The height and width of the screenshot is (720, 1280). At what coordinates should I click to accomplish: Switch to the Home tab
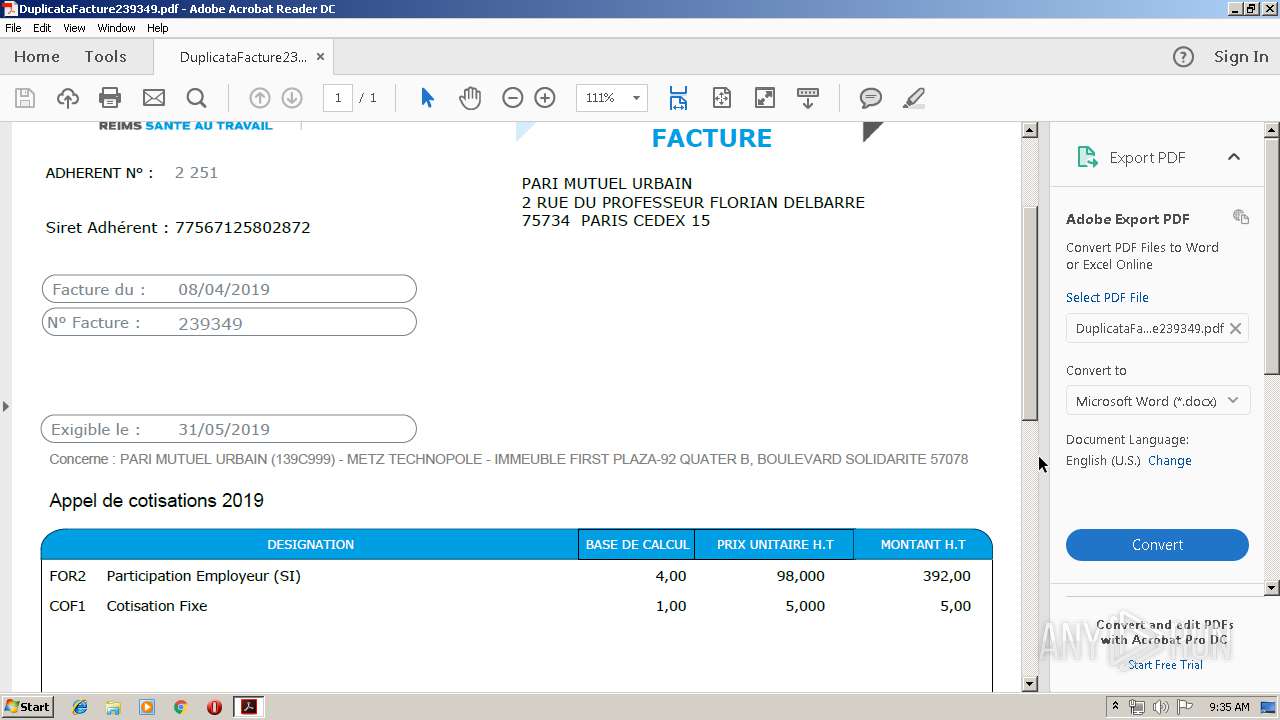point(37,57)
